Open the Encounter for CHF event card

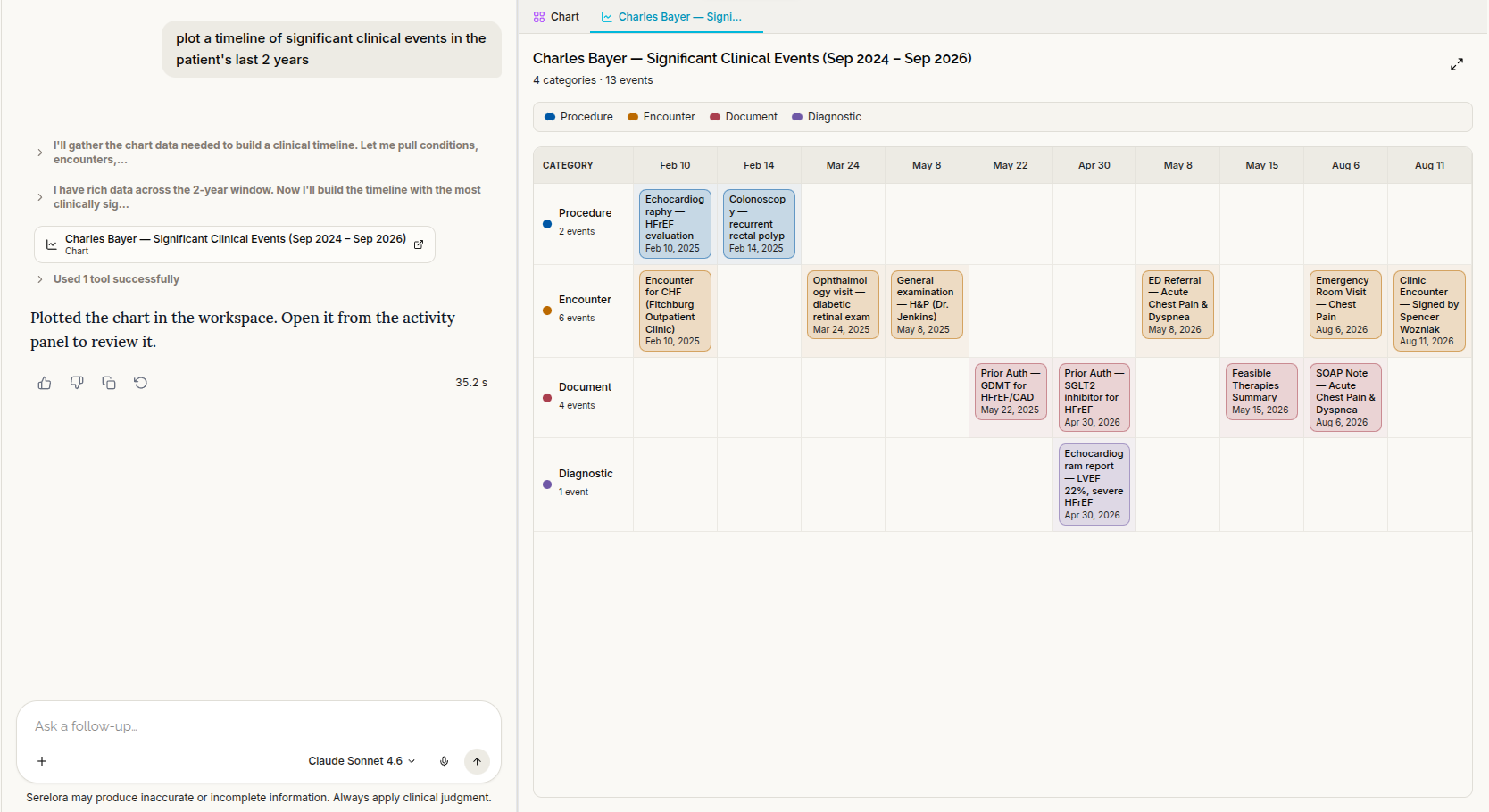pos(675,311)
